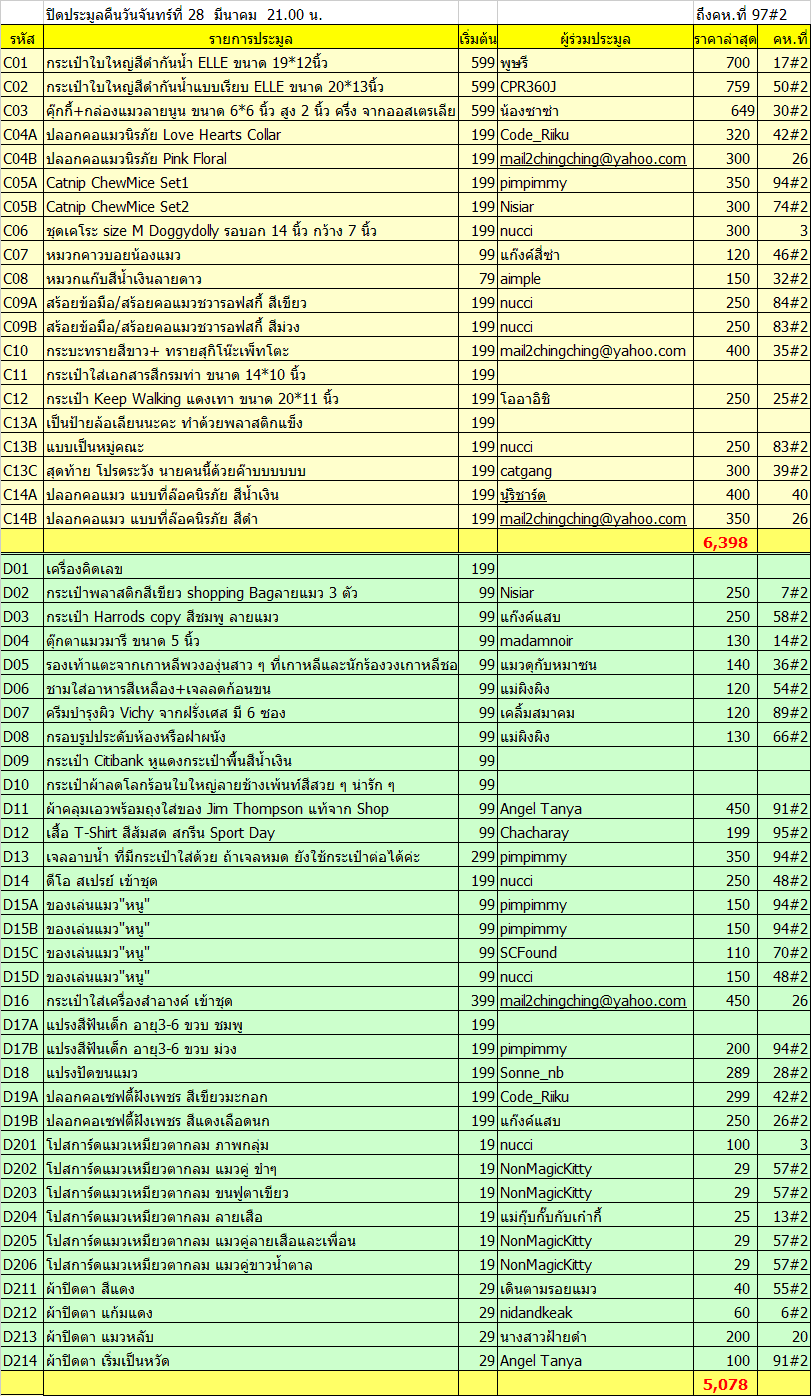Select the 'รายการประมูล' column header
811x1396 pixels.
tap(250, 39)
